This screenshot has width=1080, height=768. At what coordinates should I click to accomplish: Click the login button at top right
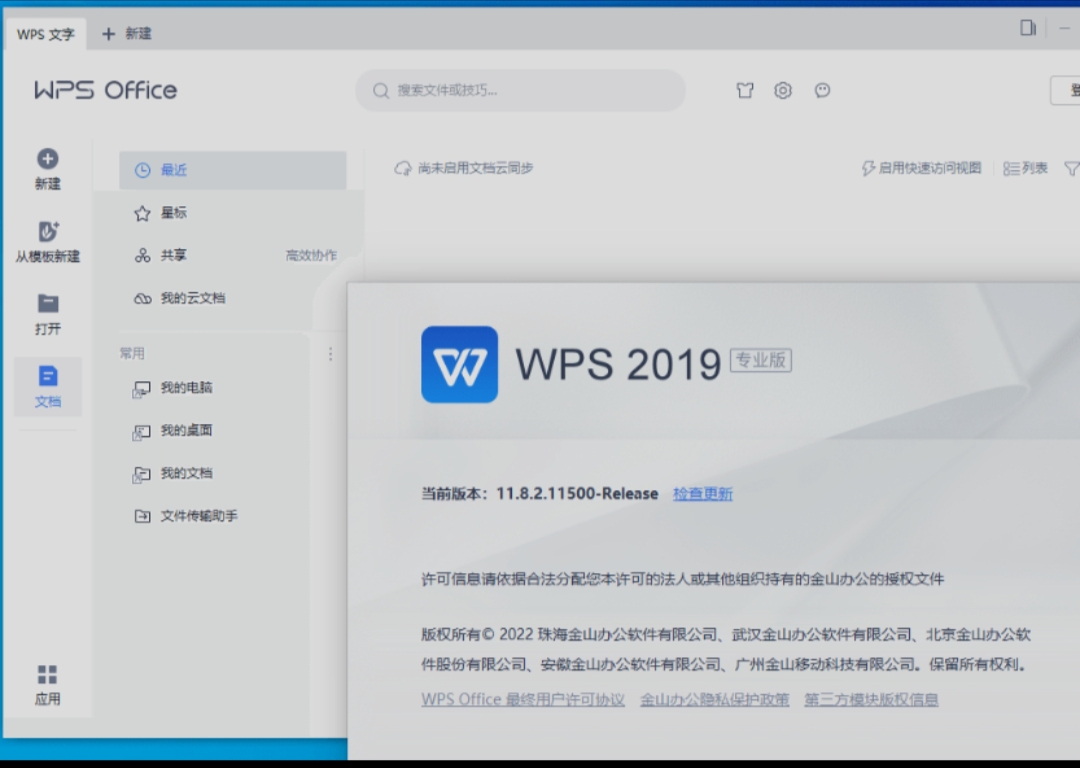(1066, 90)
